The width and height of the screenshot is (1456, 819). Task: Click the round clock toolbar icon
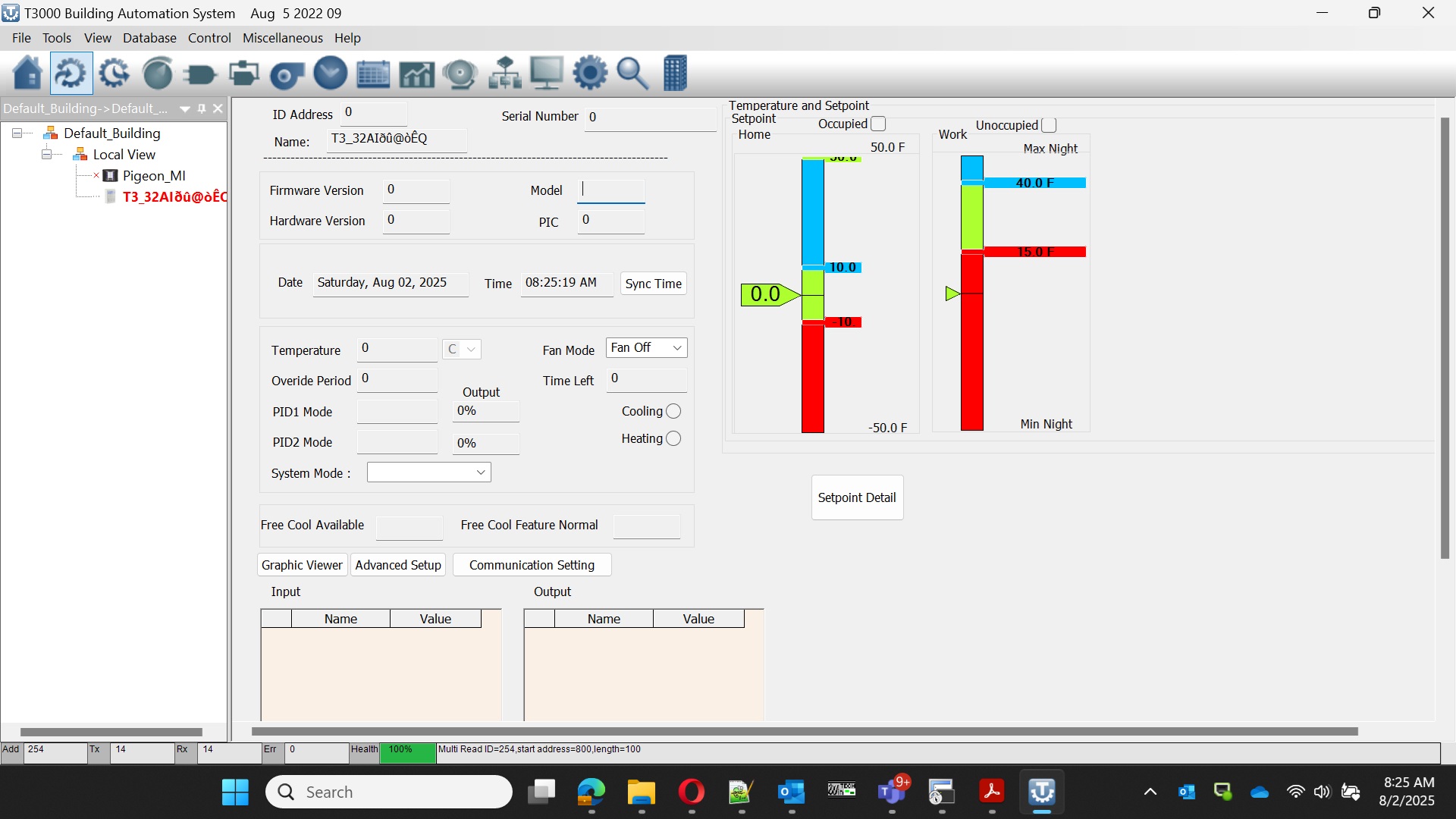(x=331, y=74)
